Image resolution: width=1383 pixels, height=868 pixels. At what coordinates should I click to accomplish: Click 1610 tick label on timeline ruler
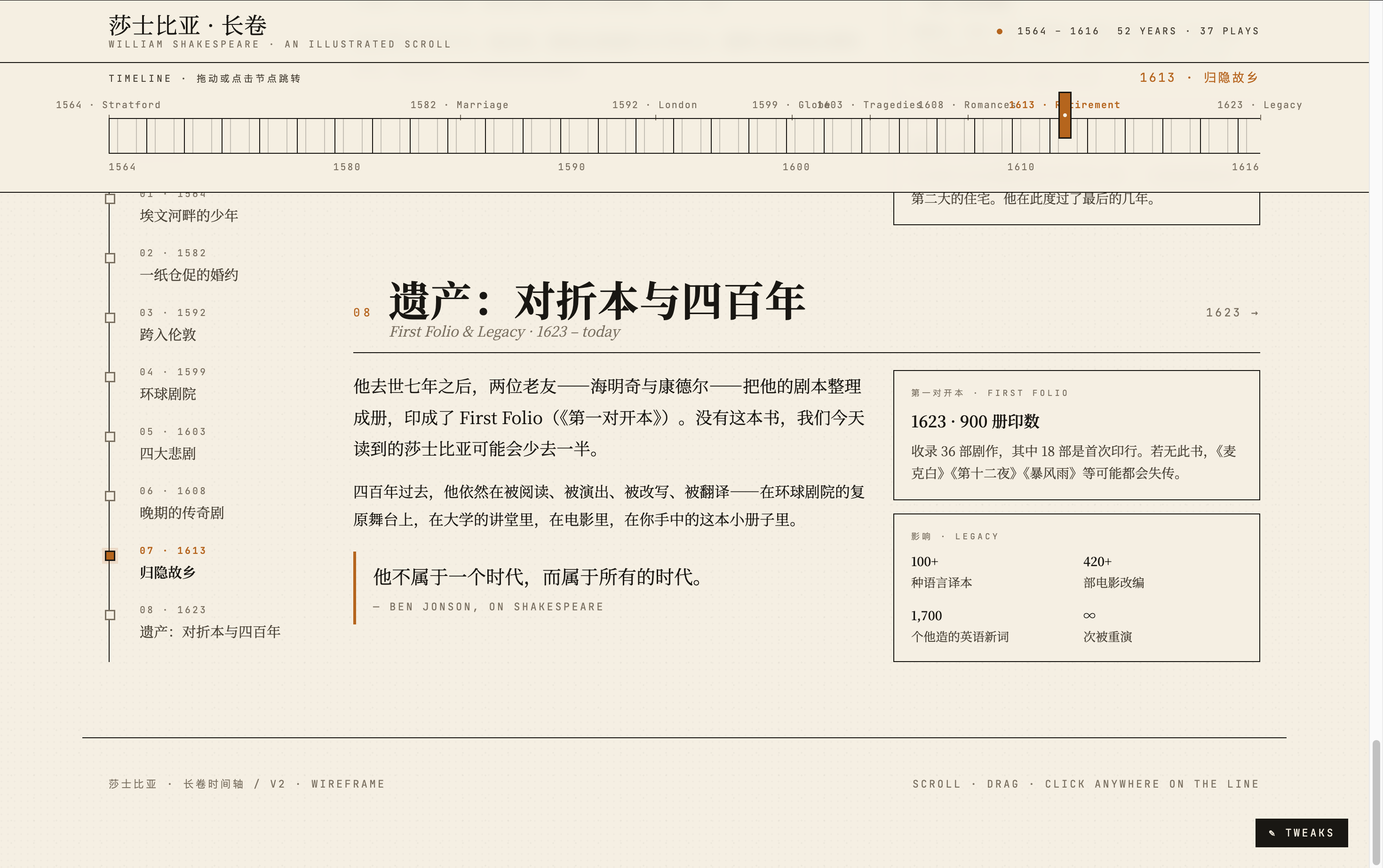1021,166
